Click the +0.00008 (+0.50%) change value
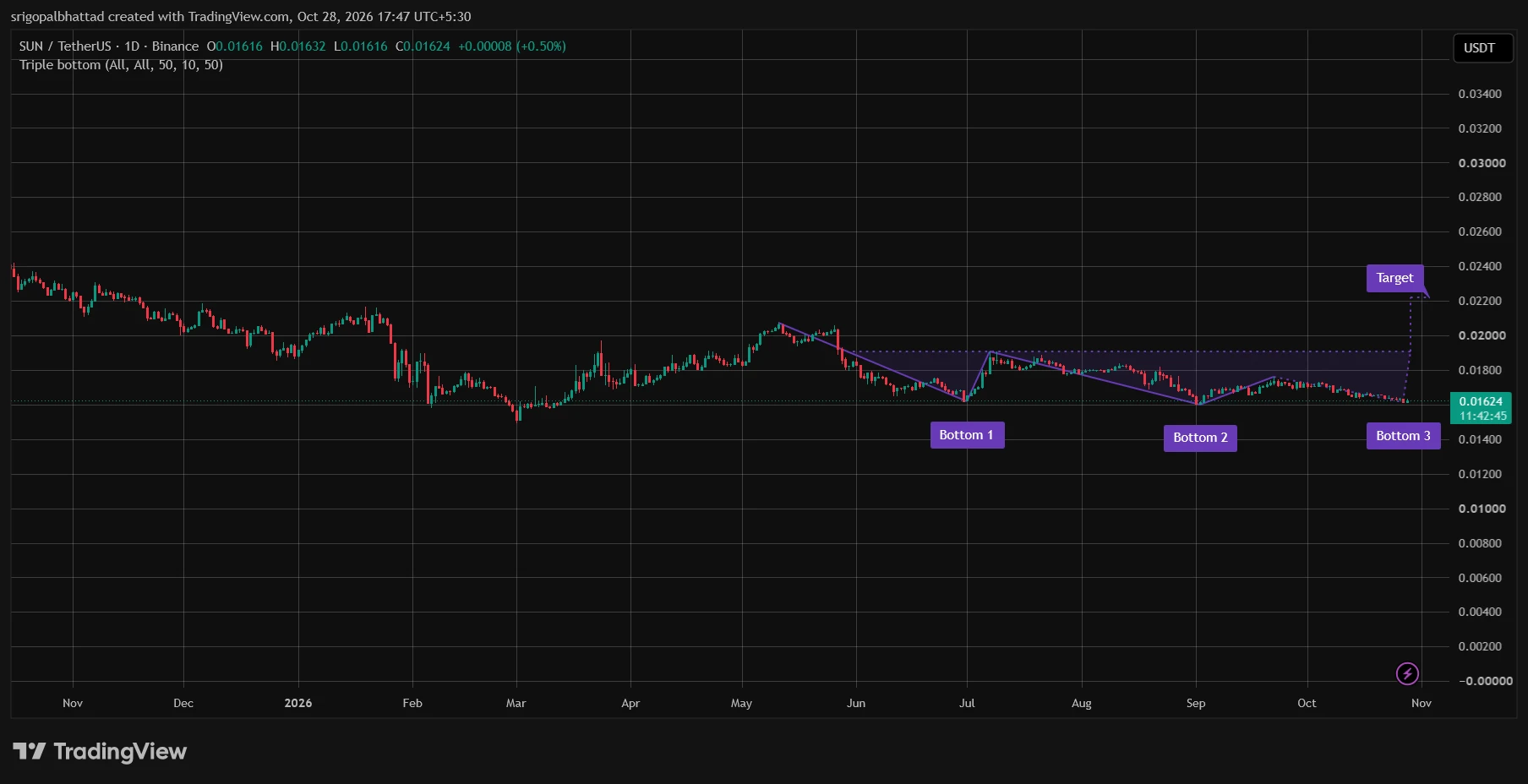1528x784 pixels. 512,46
